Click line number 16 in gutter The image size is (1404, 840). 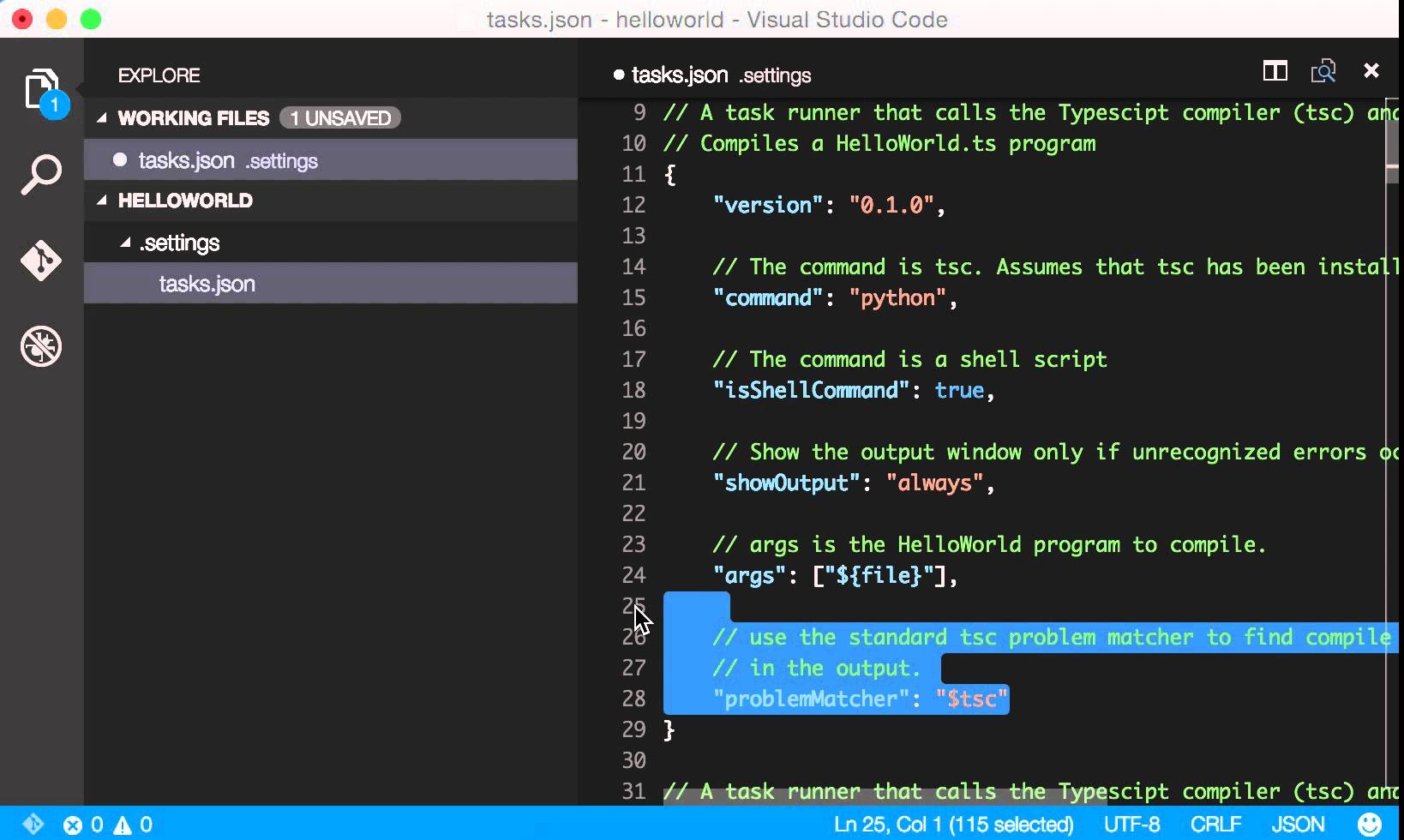pos(633,328)
